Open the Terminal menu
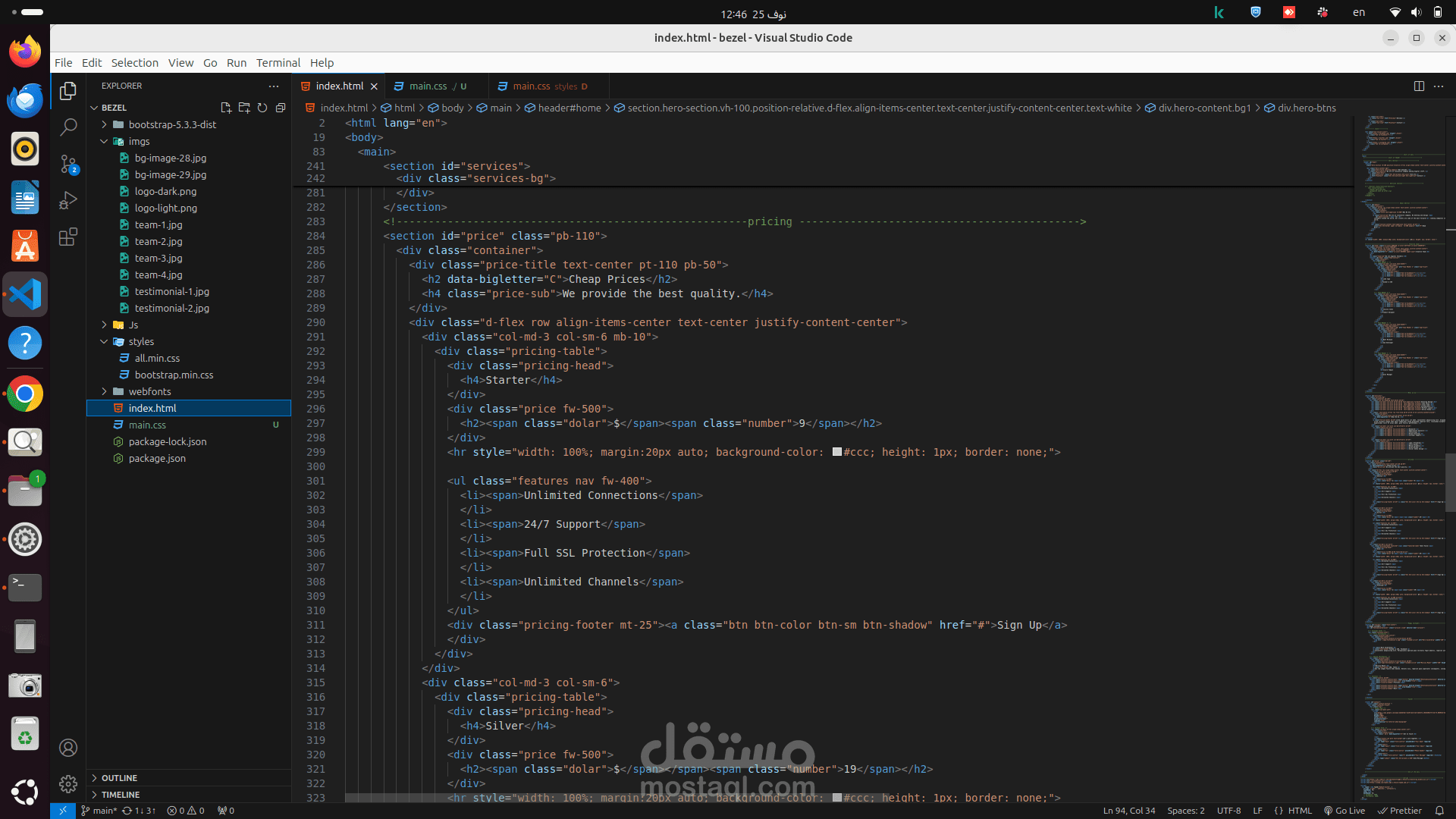This screenshot has height=819, width=1456. (278, 63)
